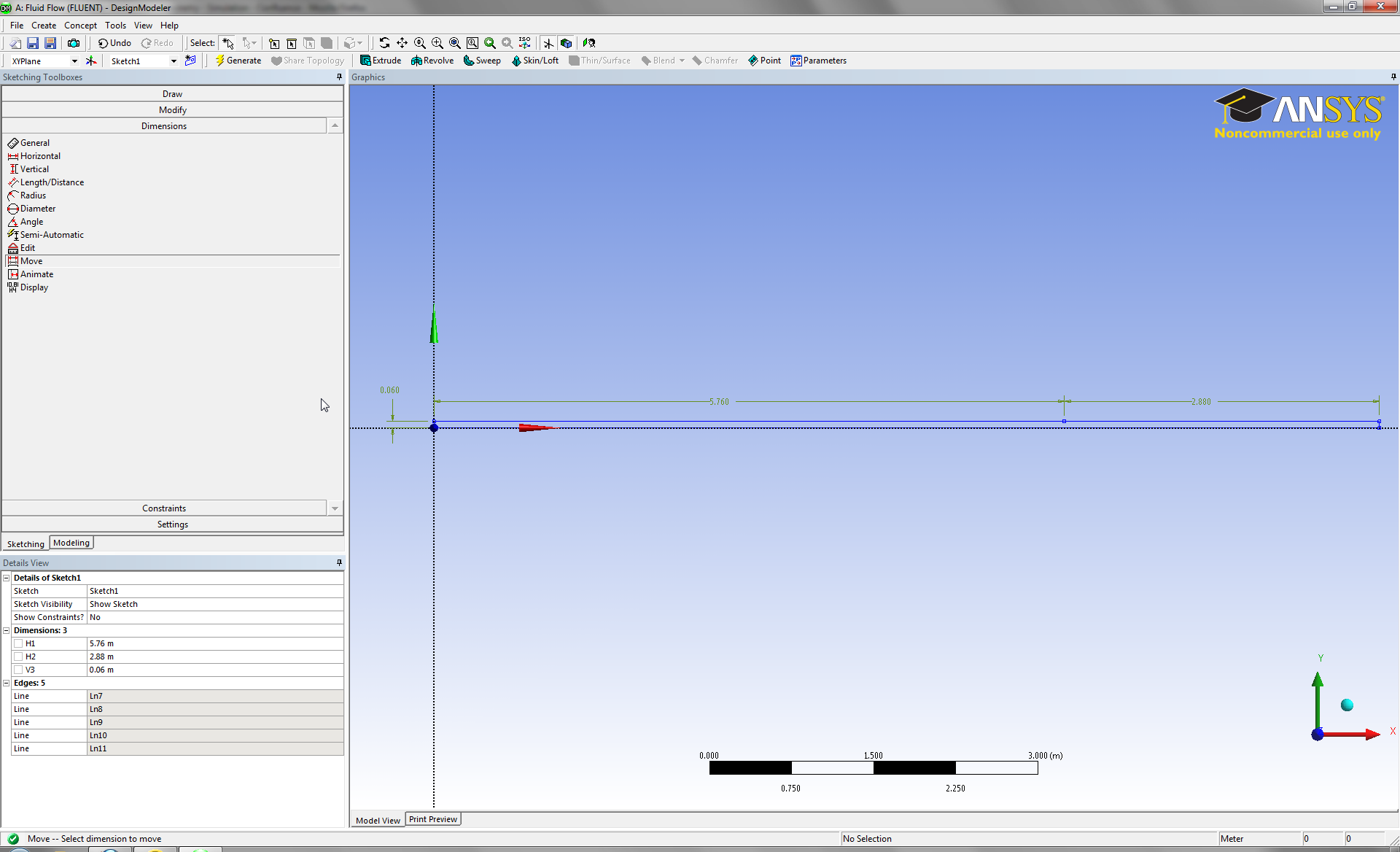
Task: Expand the Settings toolbox
Action: 173,524
